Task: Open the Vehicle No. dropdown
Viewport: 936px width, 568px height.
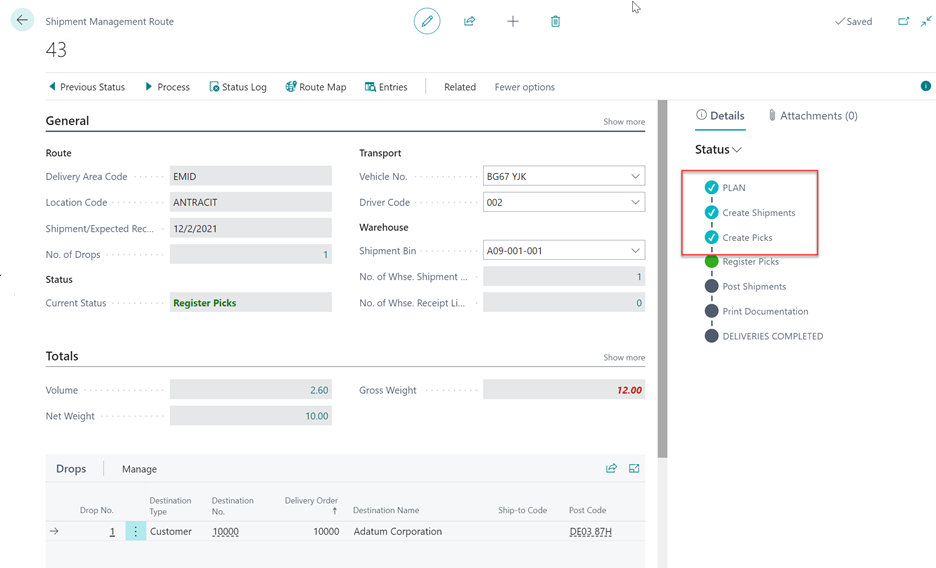Action: point(636,177)
